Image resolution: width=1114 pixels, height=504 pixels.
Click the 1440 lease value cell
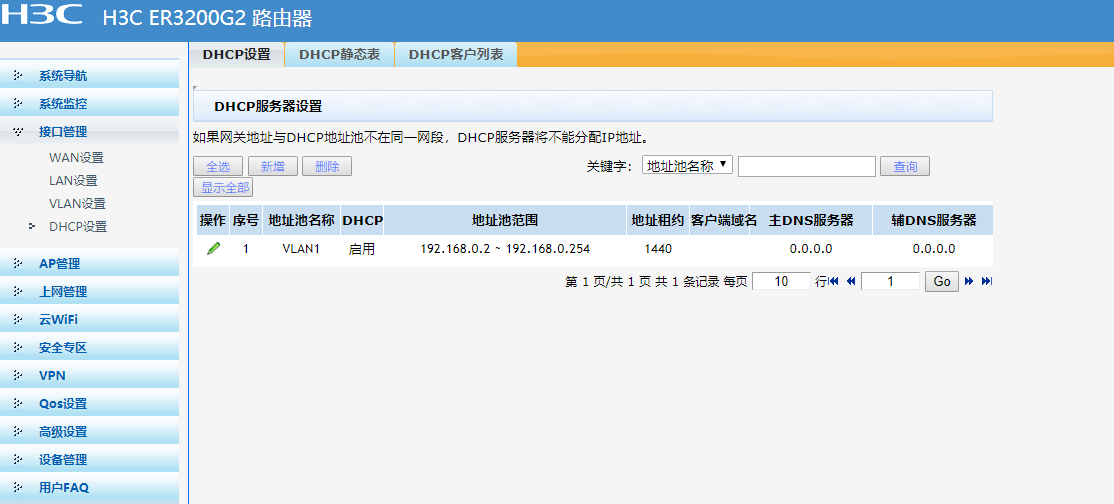click(x=658, y=249)
